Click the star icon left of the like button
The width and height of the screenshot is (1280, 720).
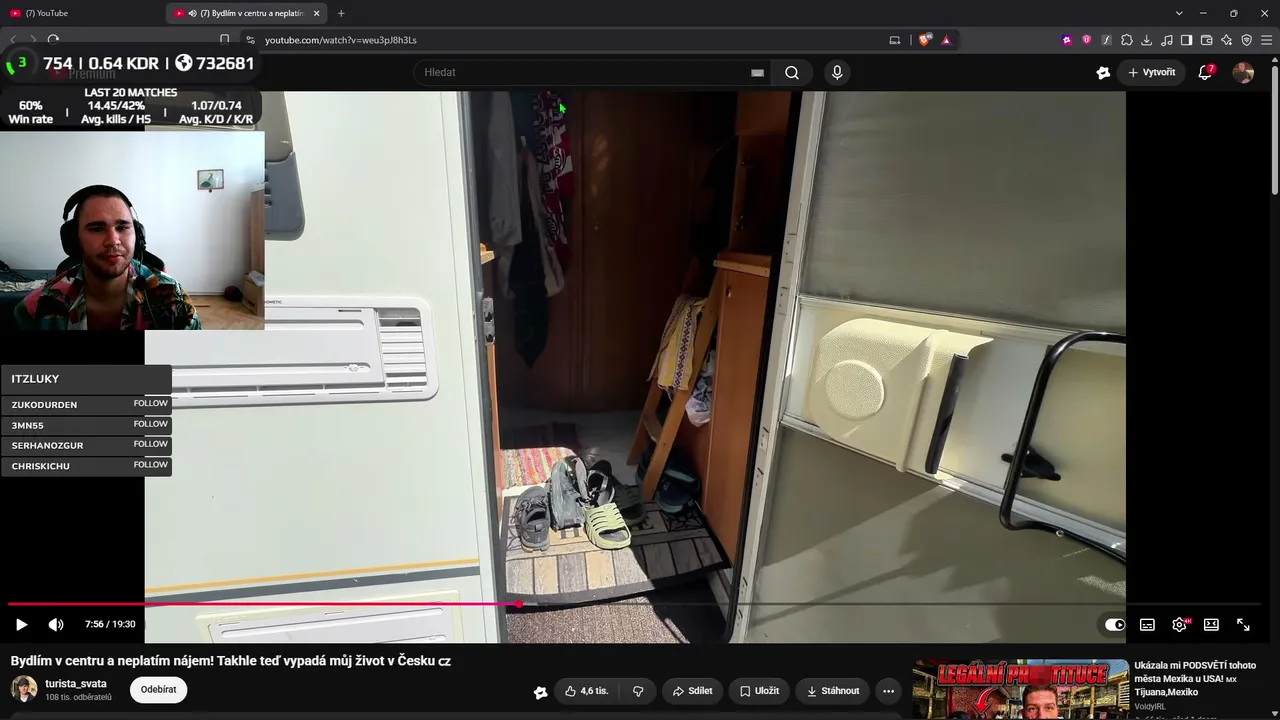point(540,691)
